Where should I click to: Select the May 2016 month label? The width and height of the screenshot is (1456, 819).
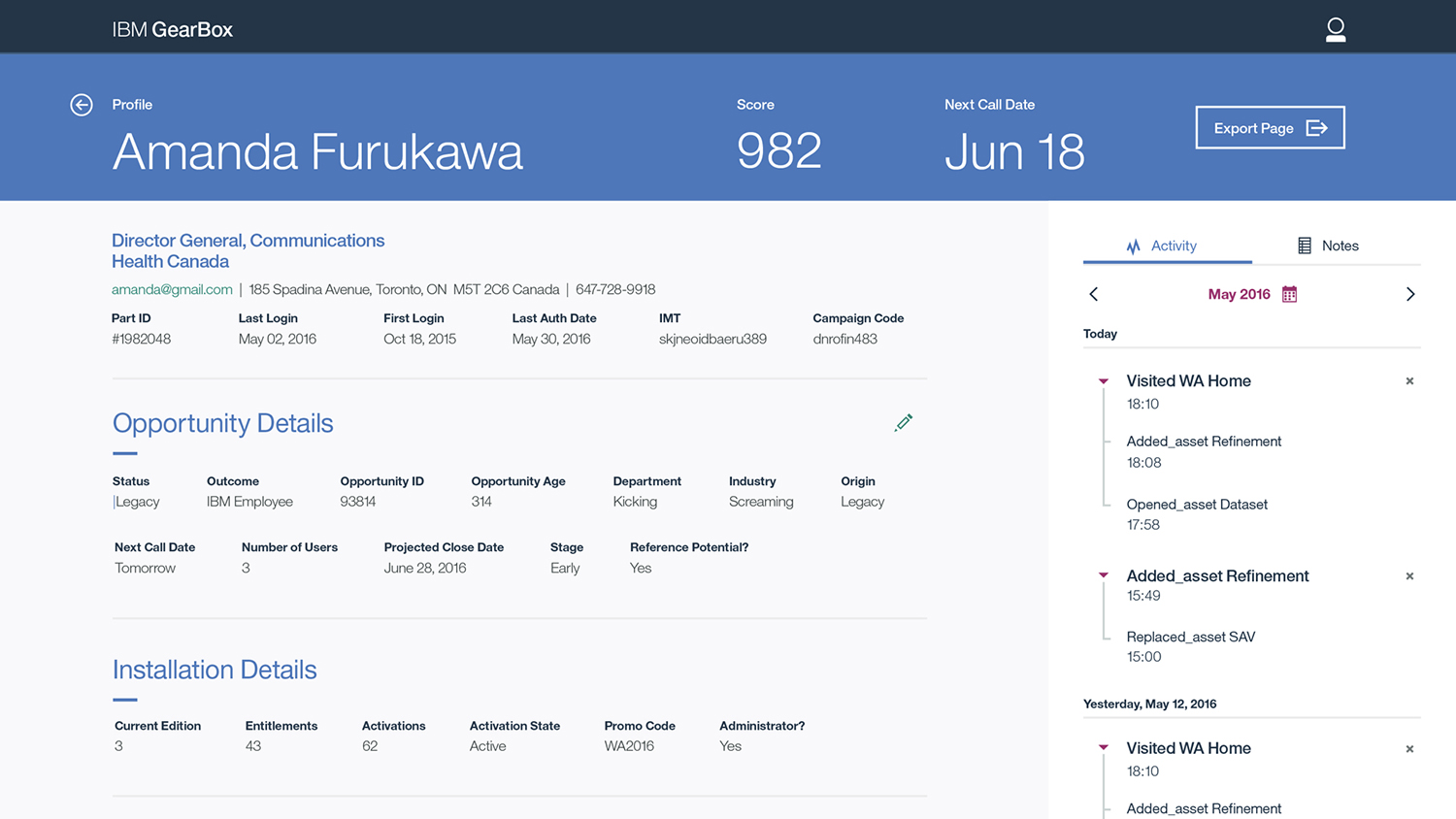click(1239, 294)
